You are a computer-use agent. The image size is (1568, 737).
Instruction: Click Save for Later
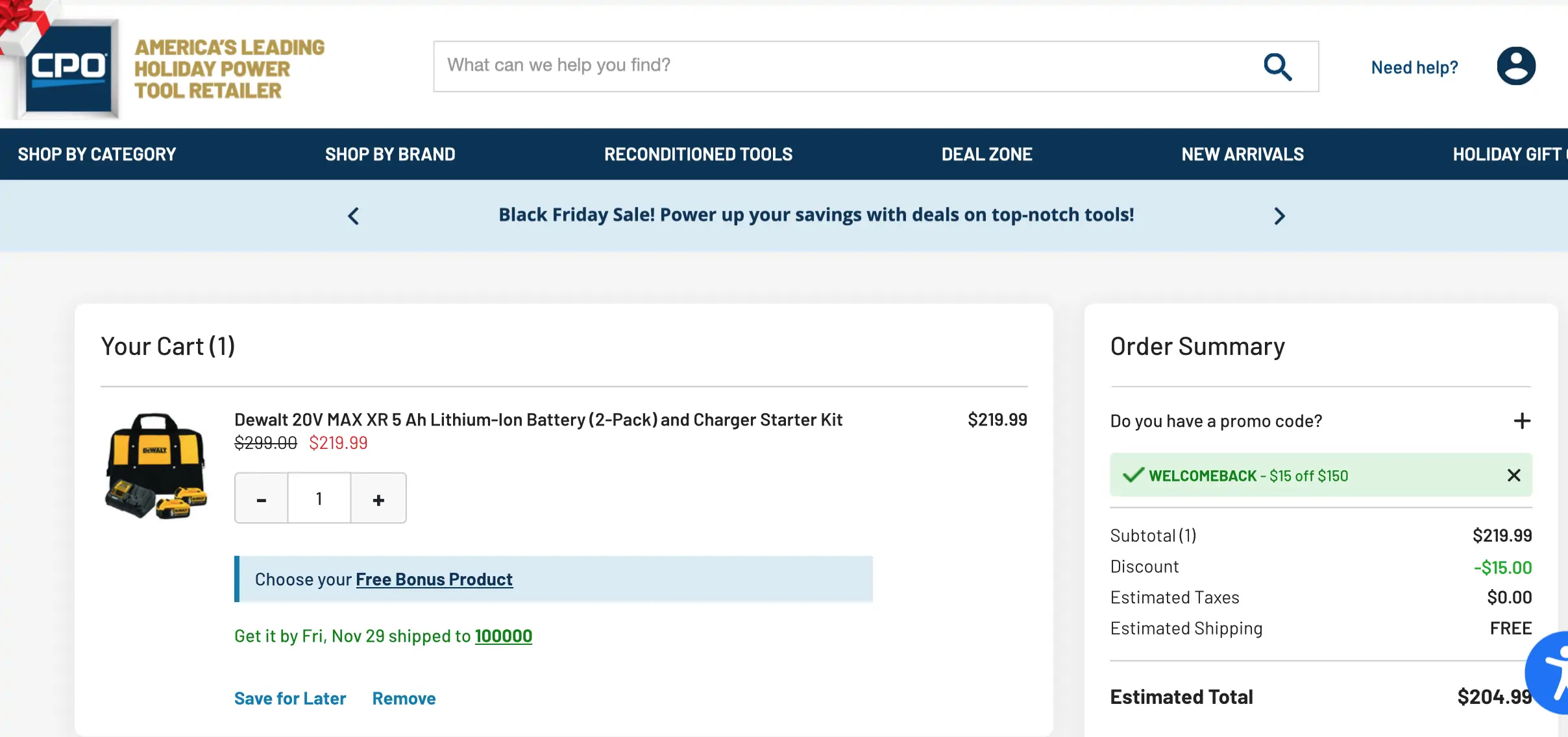pyautogui.click(x=290, y=699)
